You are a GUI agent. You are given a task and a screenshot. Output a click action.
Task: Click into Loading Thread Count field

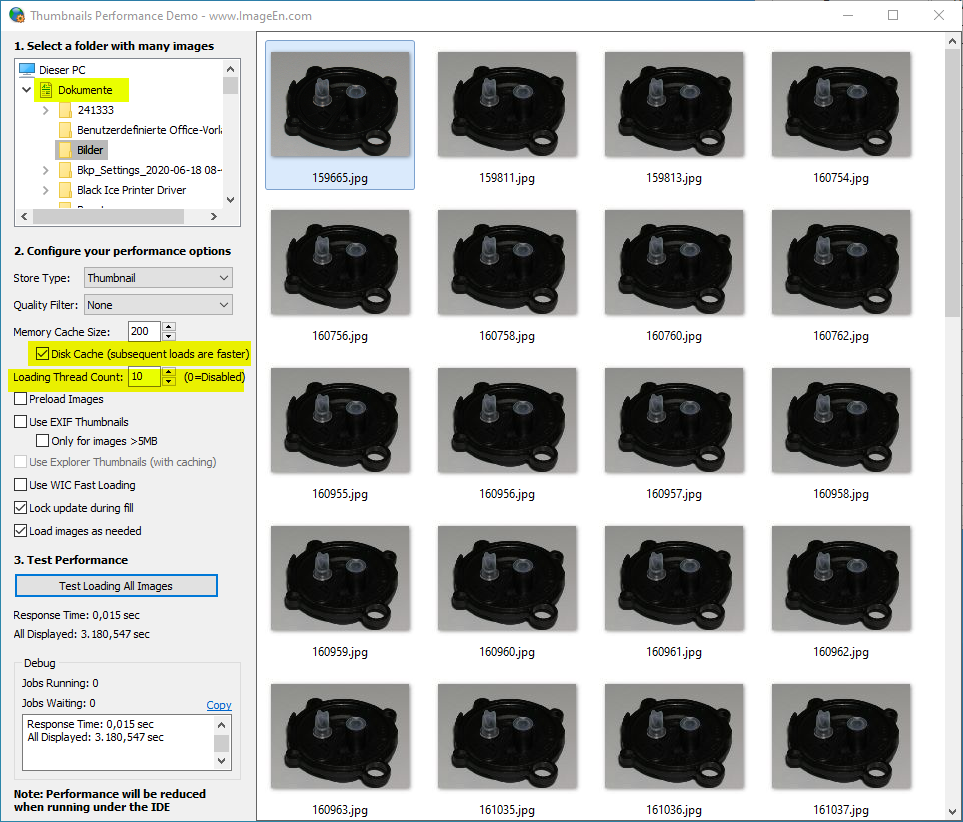point(144,377)
